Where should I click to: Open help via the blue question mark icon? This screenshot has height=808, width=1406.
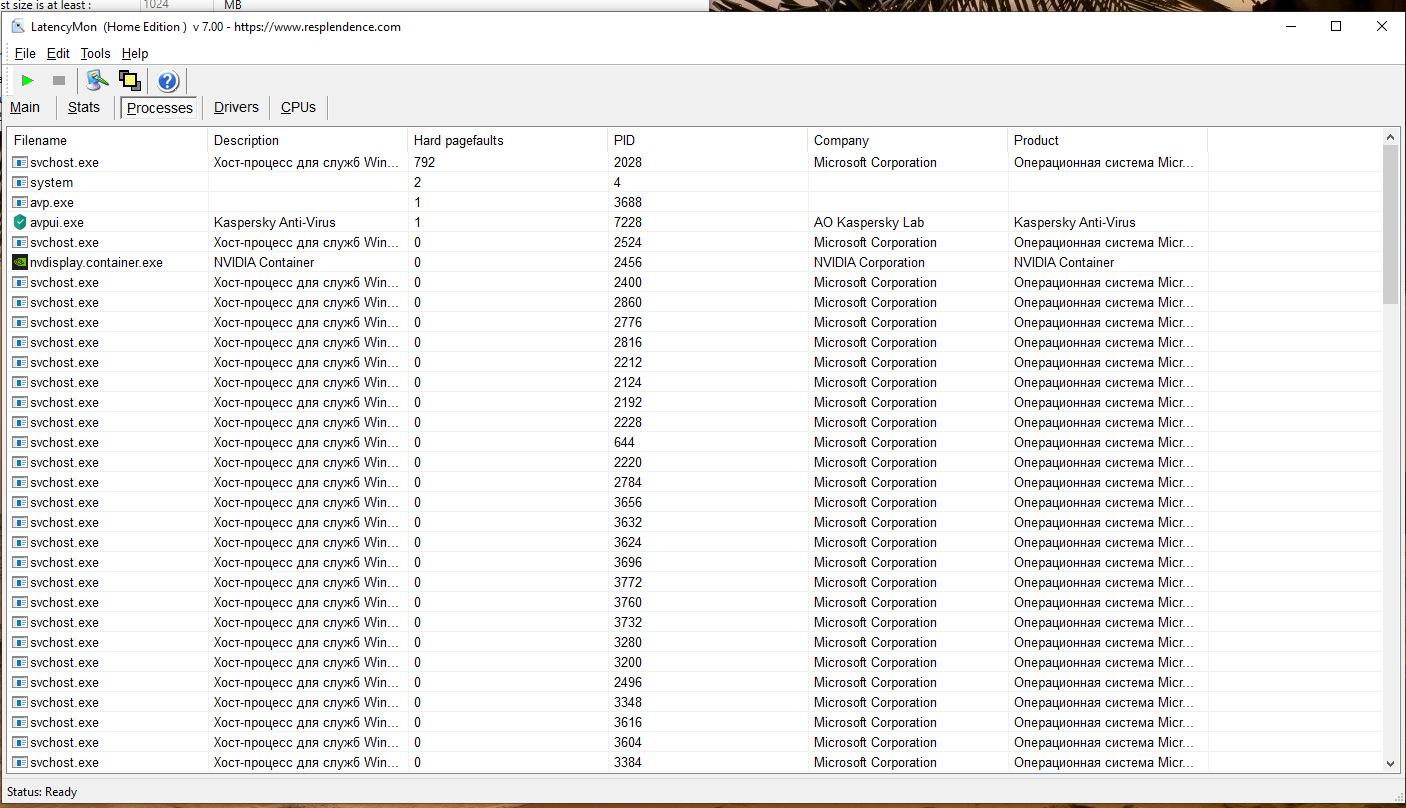168,81
